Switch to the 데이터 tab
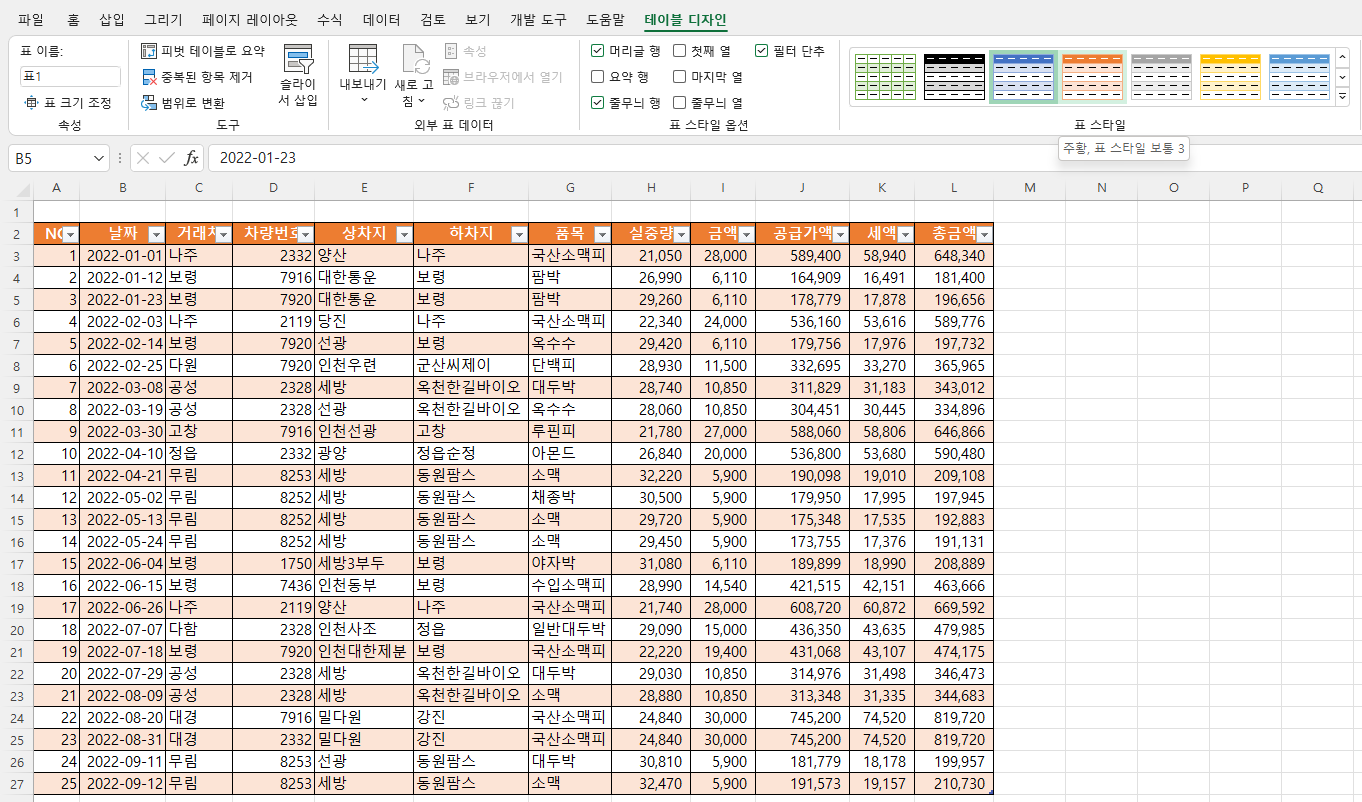This screenshot has height=802, width=1362. point(382,19)
